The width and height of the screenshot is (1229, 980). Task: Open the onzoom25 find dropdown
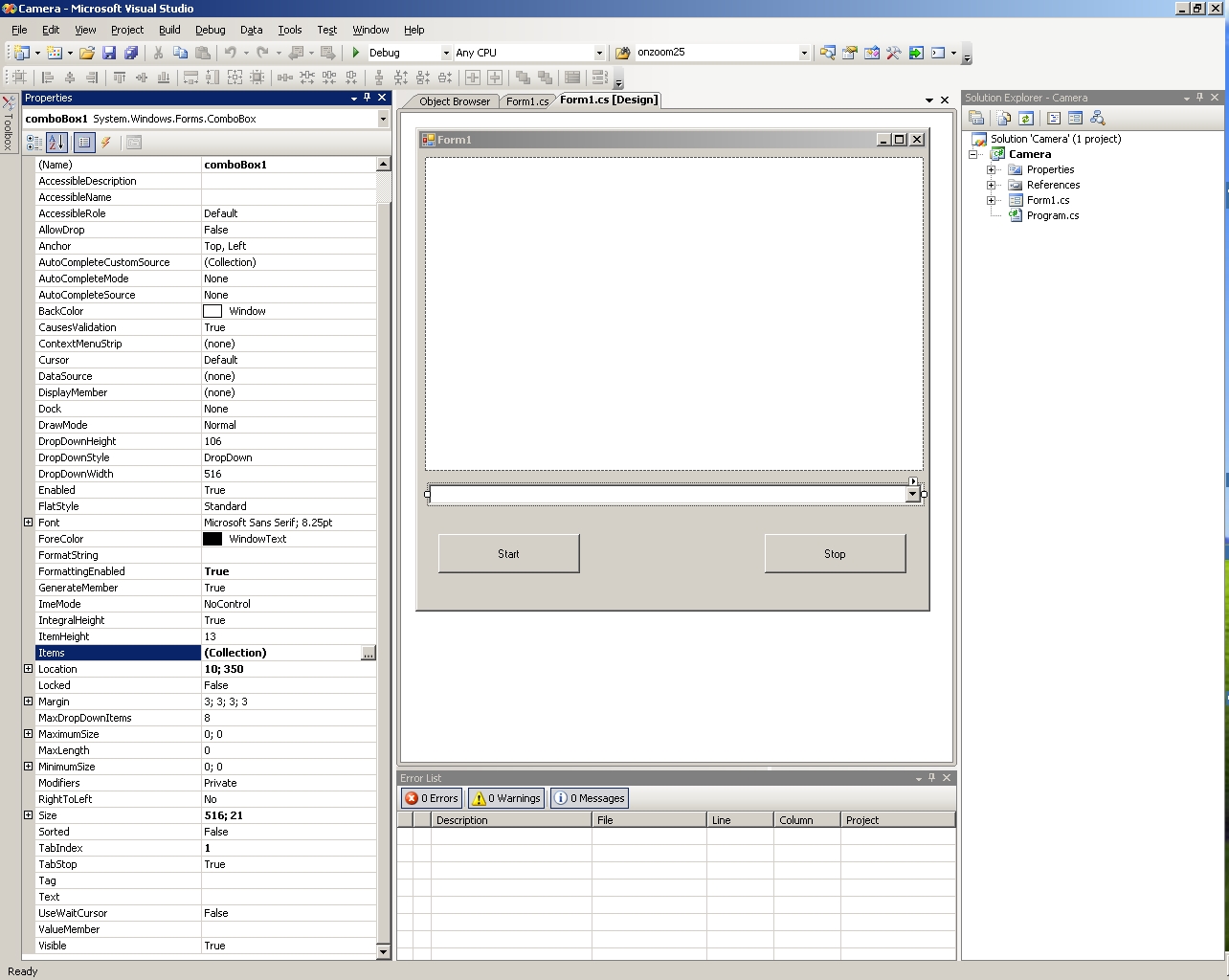click(803, 53)
